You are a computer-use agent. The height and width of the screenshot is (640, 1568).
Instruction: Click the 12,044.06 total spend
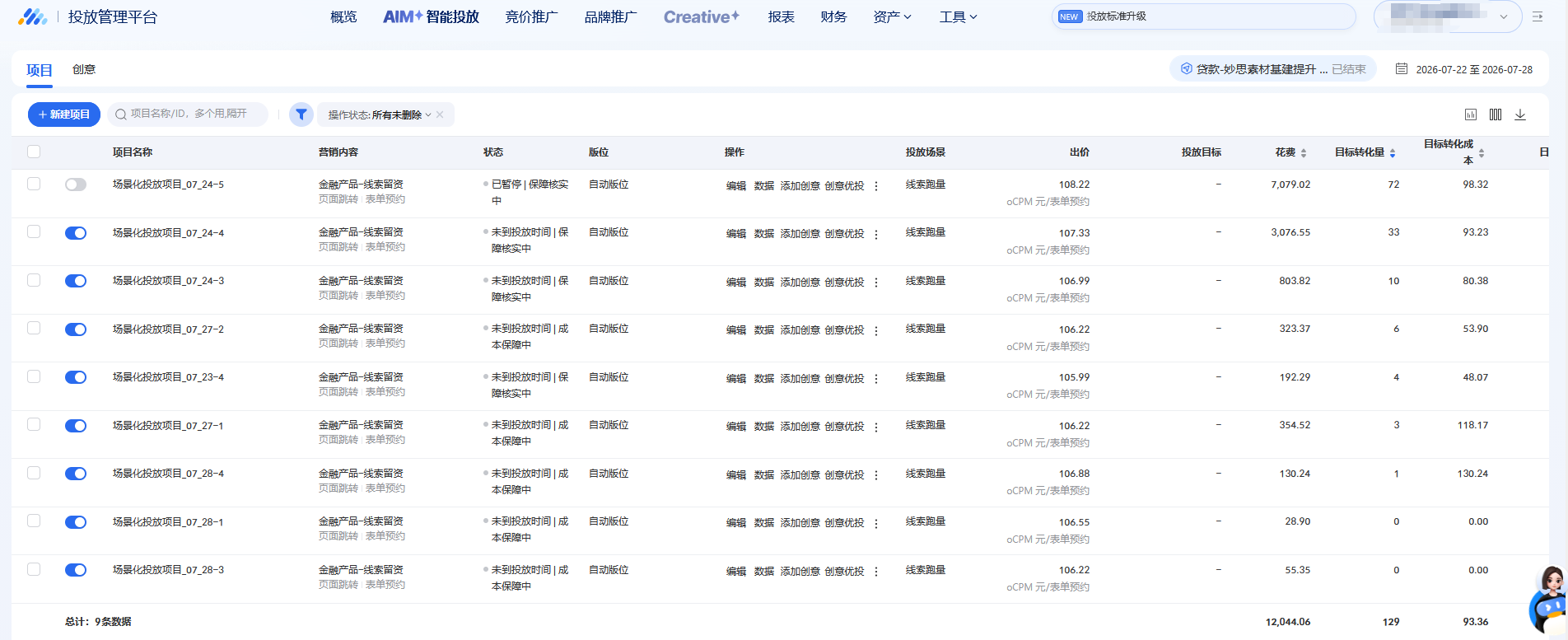point(1288,622)
